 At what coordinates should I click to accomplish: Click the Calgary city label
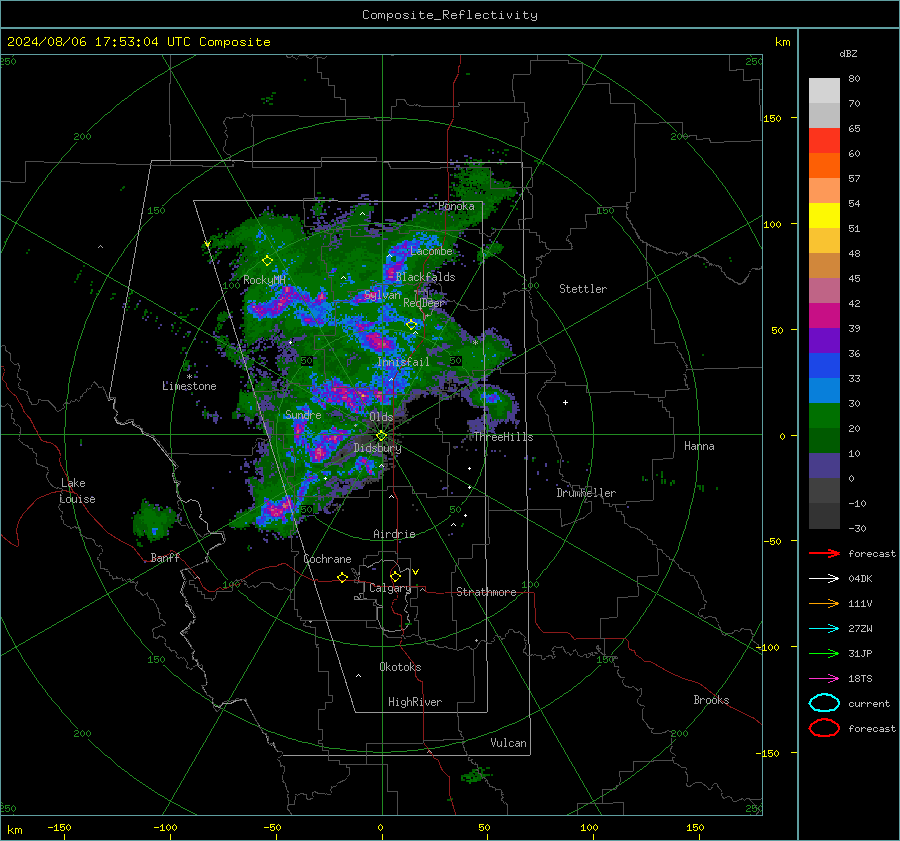(x=390, y=588)
